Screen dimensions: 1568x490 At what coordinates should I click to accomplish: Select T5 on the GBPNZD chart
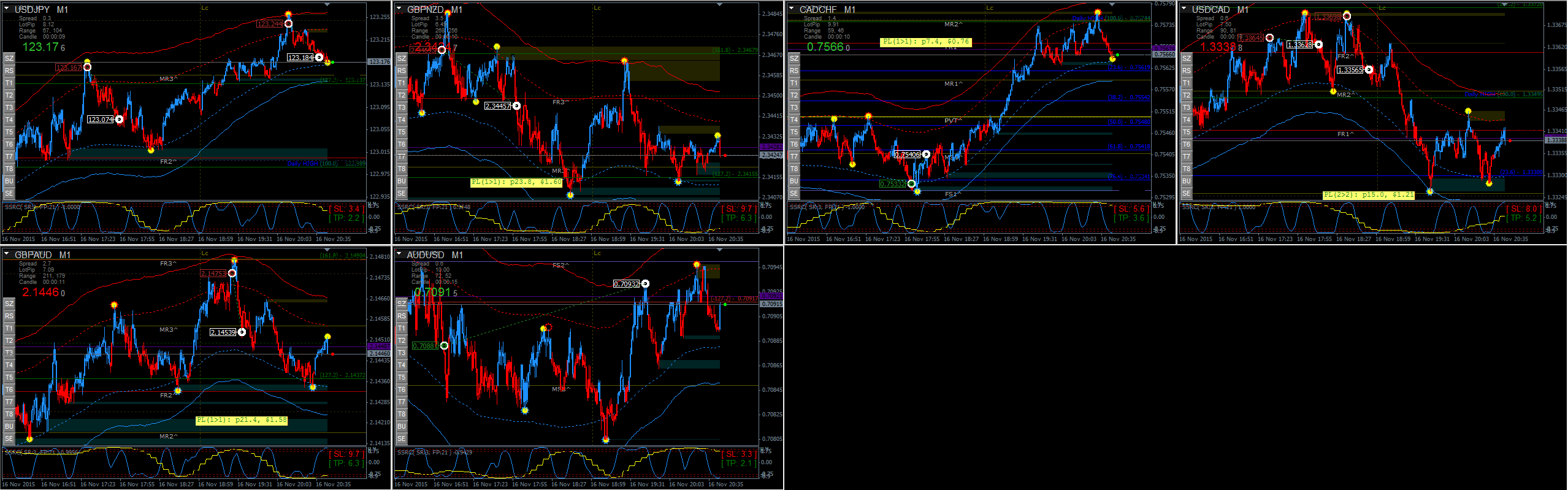coord(402,132)
